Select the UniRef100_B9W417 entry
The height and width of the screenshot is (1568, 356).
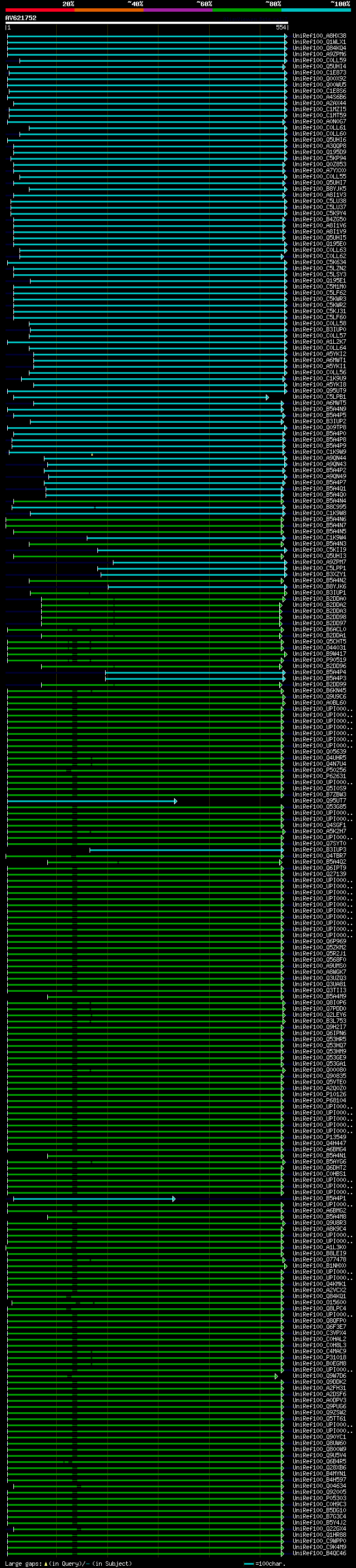tap(319, 654)
